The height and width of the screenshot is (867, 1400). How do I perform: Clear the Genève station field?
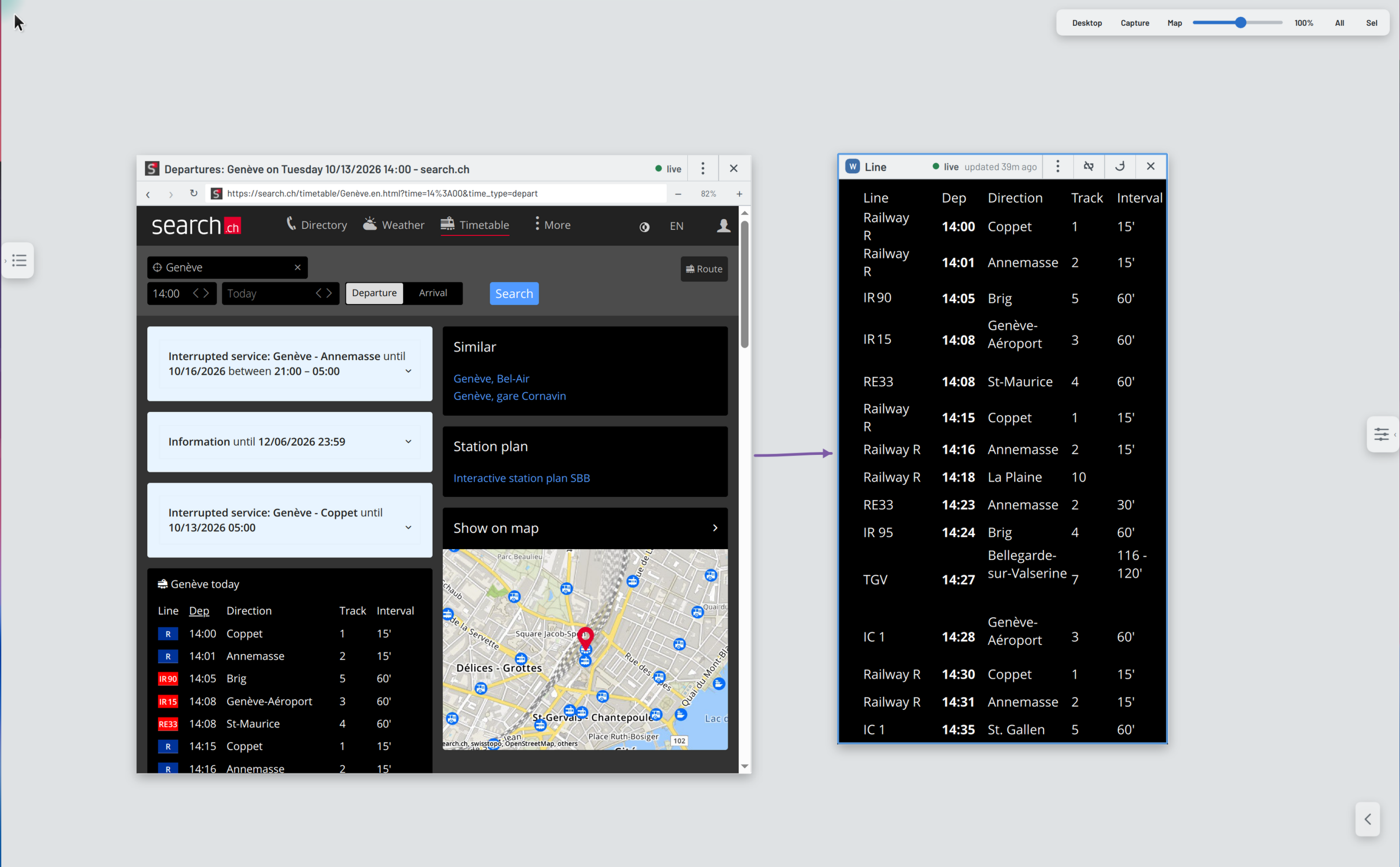click(x=297, y=267)
